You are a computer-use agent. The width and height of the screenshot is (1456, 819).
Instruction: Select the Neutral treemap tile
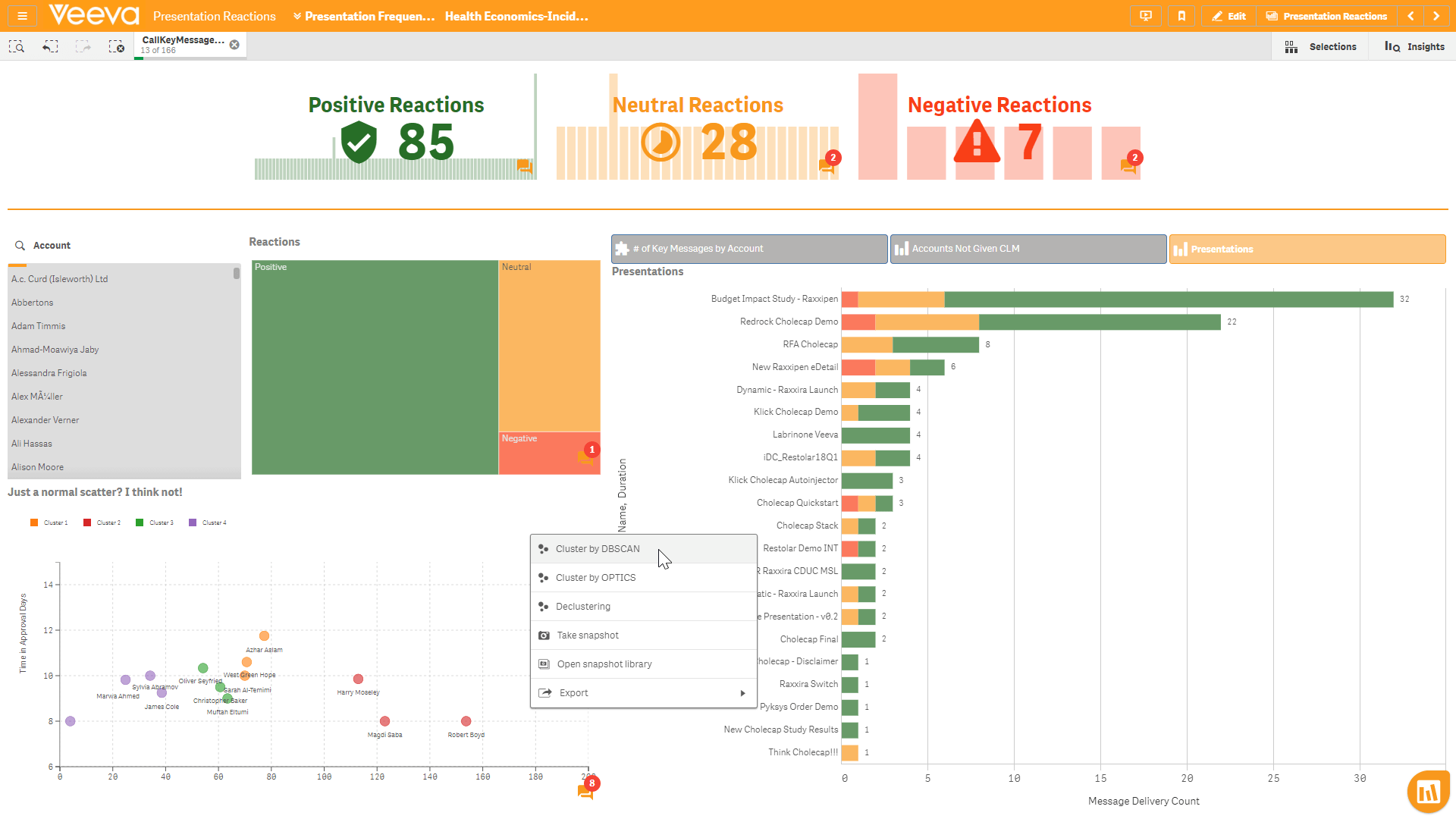click(550, 347)
